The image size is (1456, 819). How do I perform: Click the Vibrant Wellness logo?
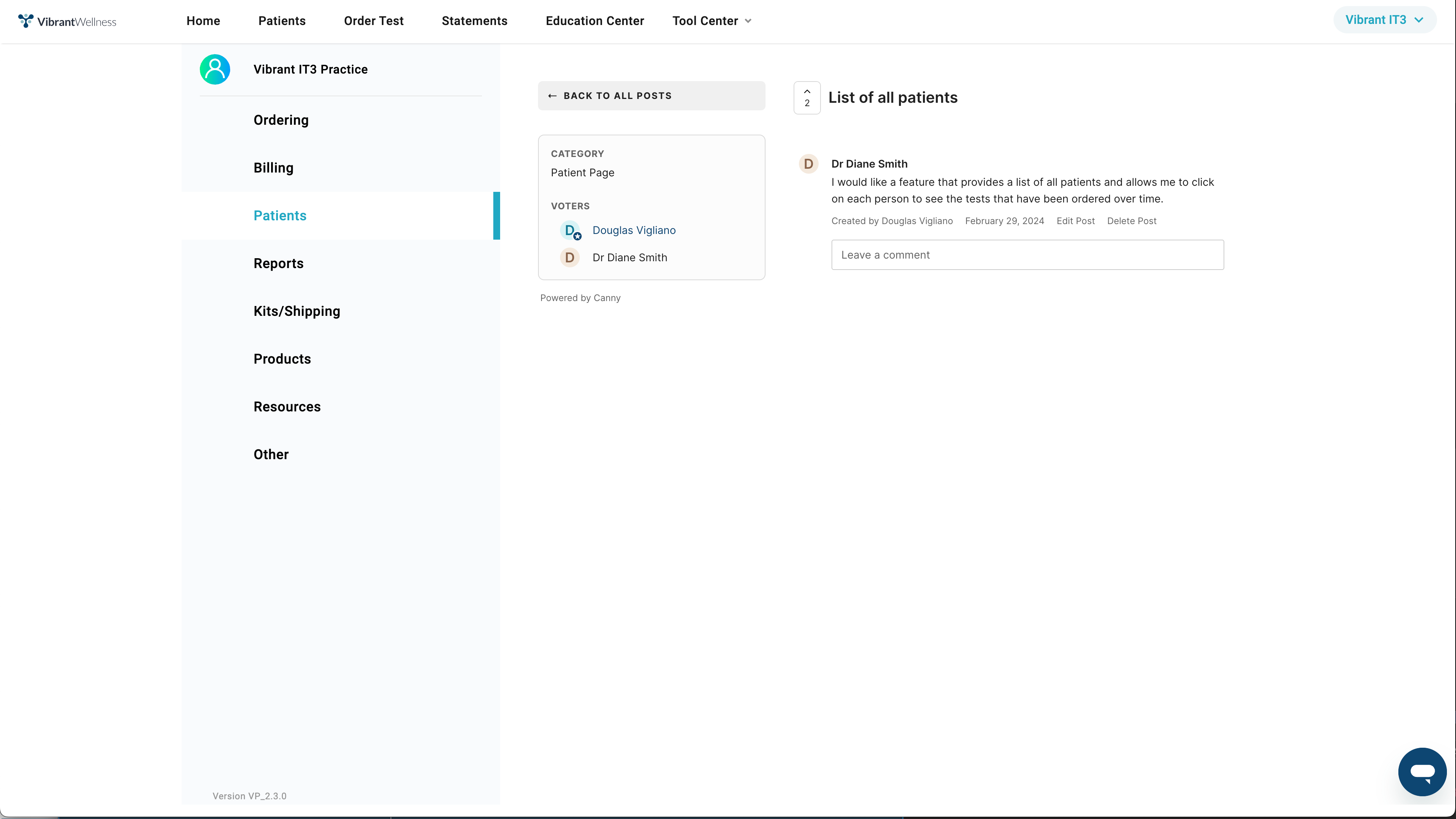coord(67,21)
